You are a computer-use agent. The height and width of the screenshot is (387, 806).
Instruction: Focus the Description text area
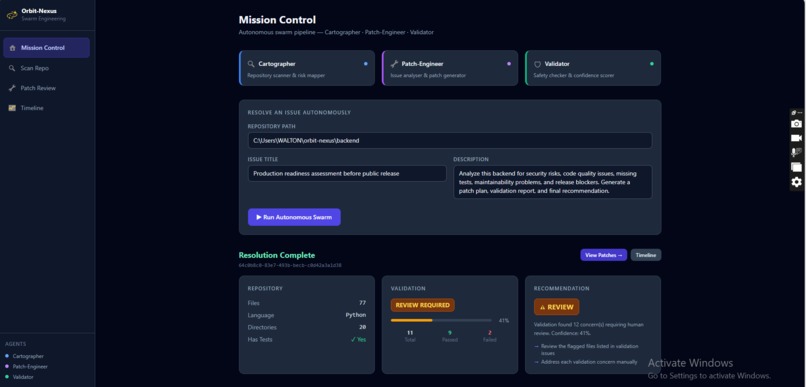coord(553,182)
